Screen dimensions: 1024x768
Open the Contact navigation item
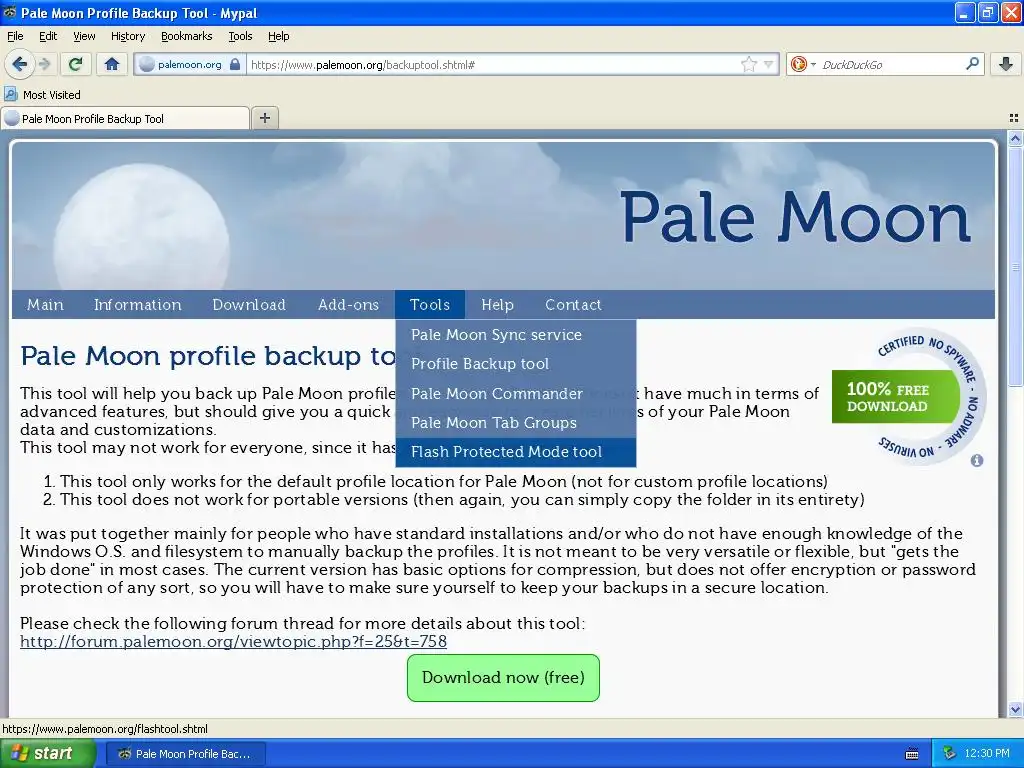(573, 304)
